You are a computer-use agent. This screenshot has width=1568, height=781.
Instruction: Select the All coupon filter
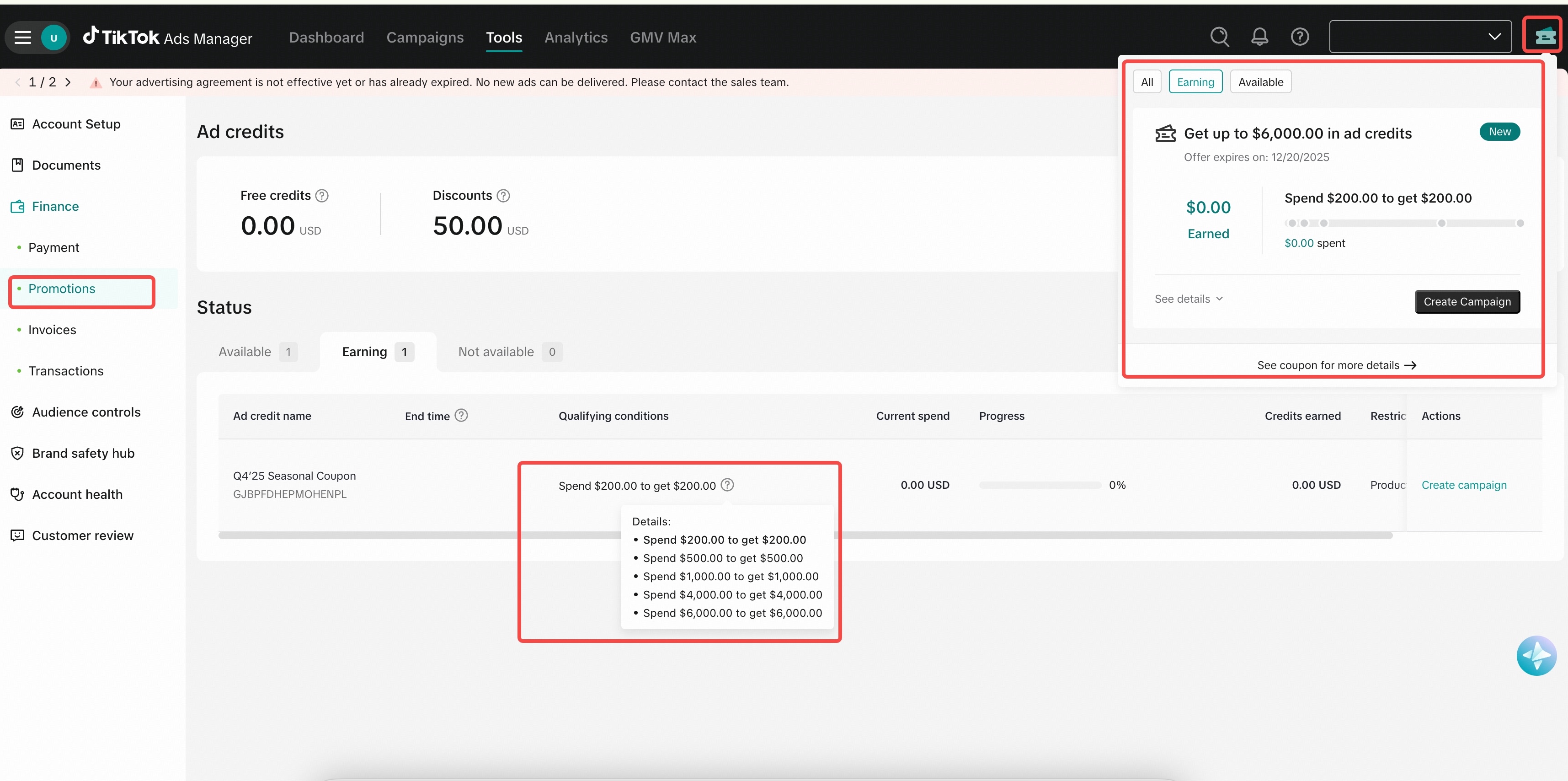[x=1147, y=82]
